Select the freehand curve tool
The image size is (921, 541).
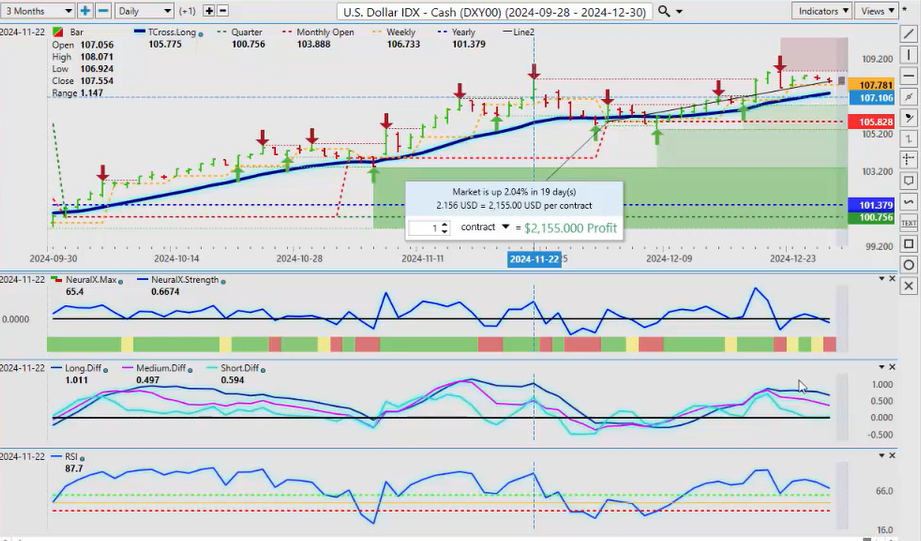pos(908,201)
